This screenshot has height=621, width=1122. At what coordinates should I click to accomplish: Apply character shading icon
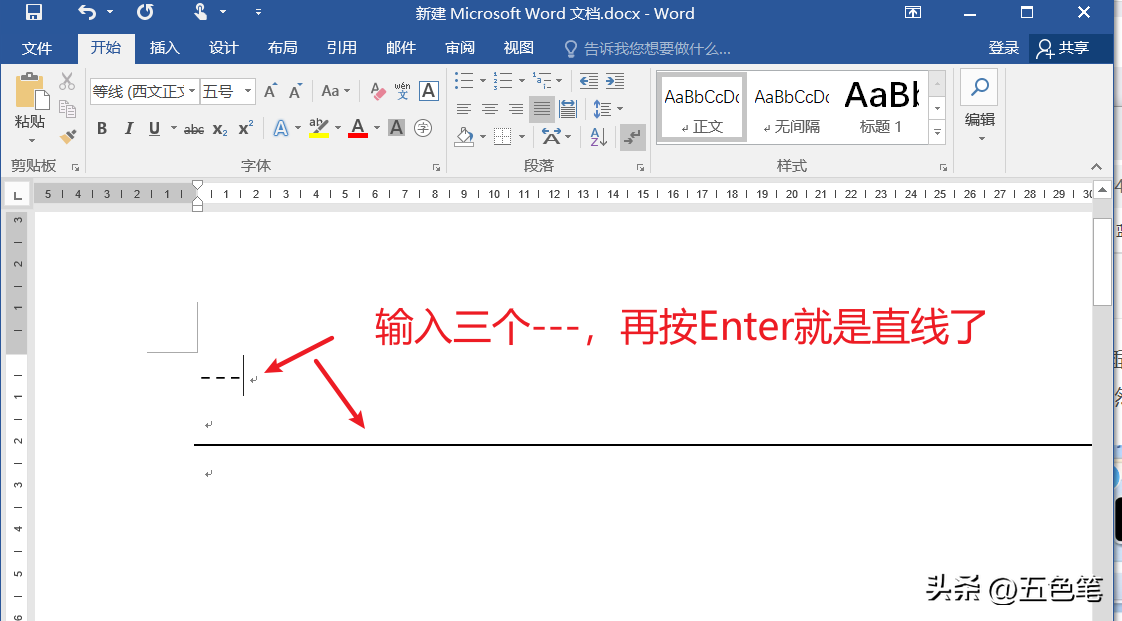pyautogui.click(x=396, y=128)
